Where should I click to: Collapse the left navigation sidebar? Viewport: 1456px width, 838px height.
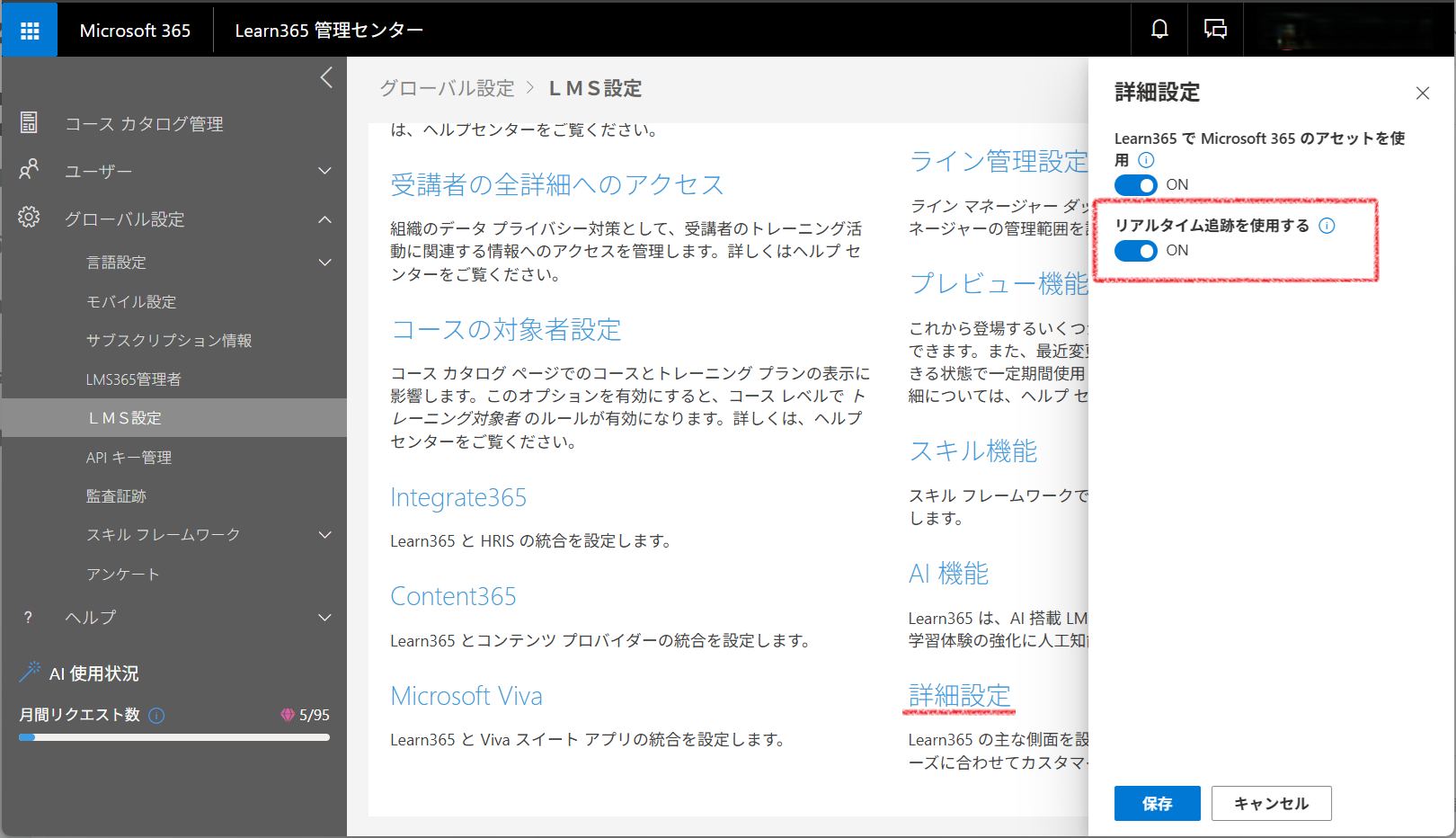(x=326, y=78)
